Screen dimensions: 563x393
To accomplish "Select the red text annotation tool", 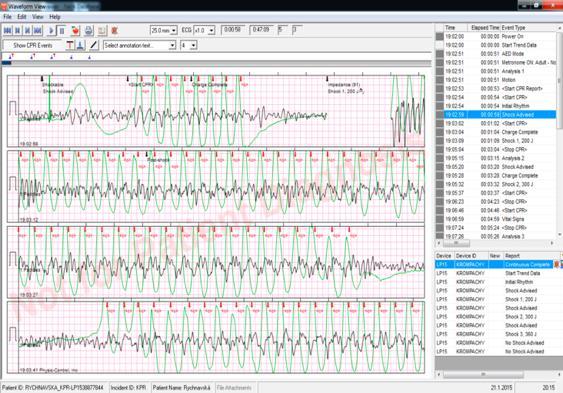I will (x=70, y=45).
